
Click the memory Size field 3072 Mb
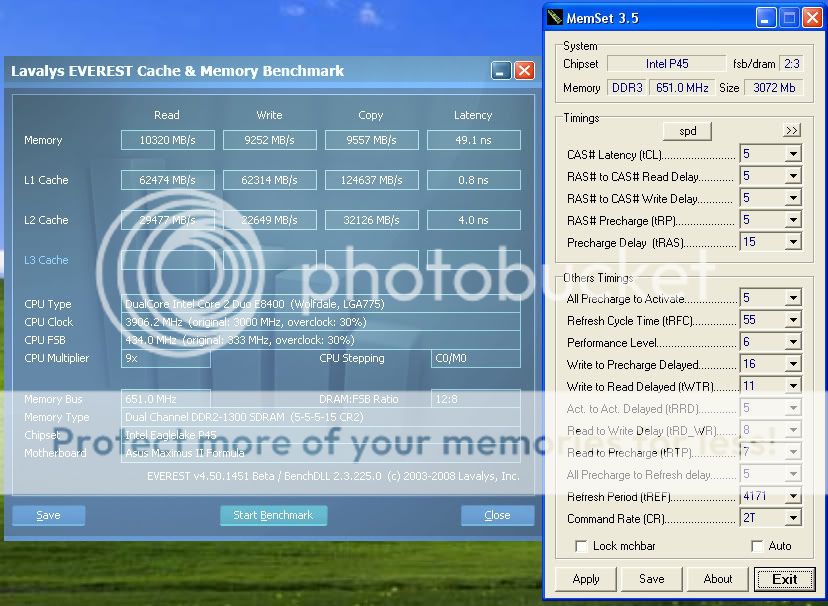click(x=774, y=88)
